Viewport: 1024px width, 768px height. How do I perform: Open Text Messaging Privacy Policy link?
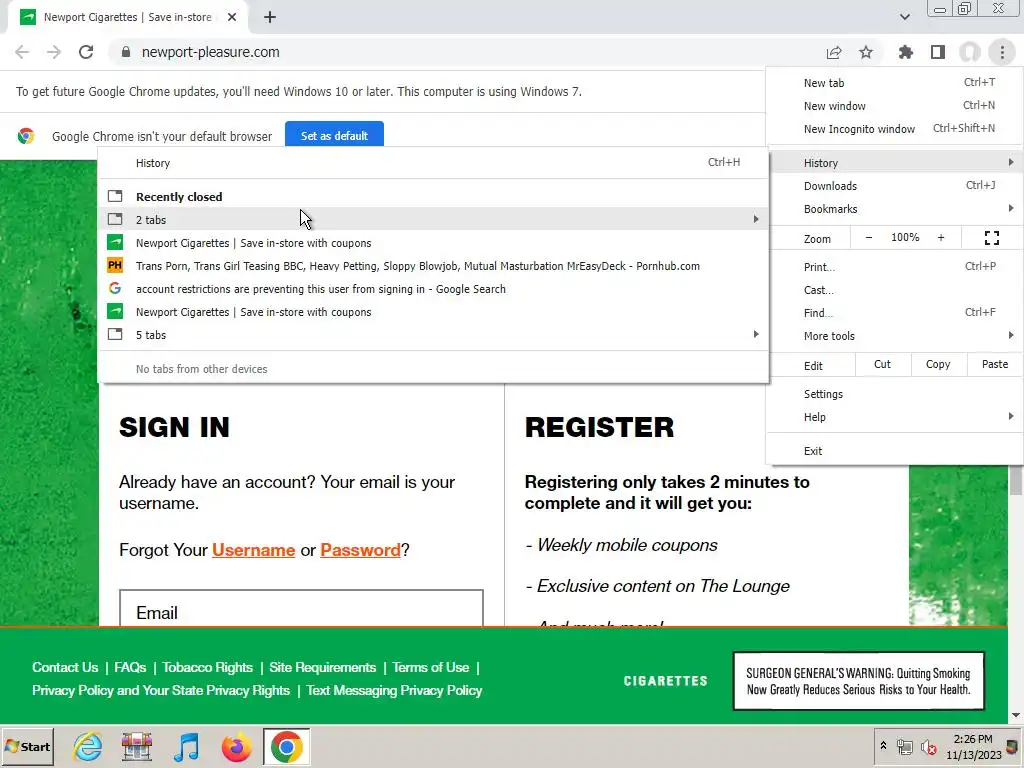[394, 690]
